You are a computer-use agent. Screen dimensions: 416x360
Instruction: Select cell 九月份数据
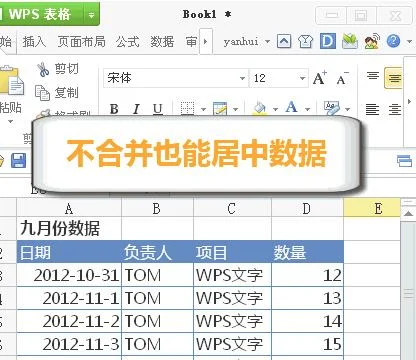tap(69, 229)
